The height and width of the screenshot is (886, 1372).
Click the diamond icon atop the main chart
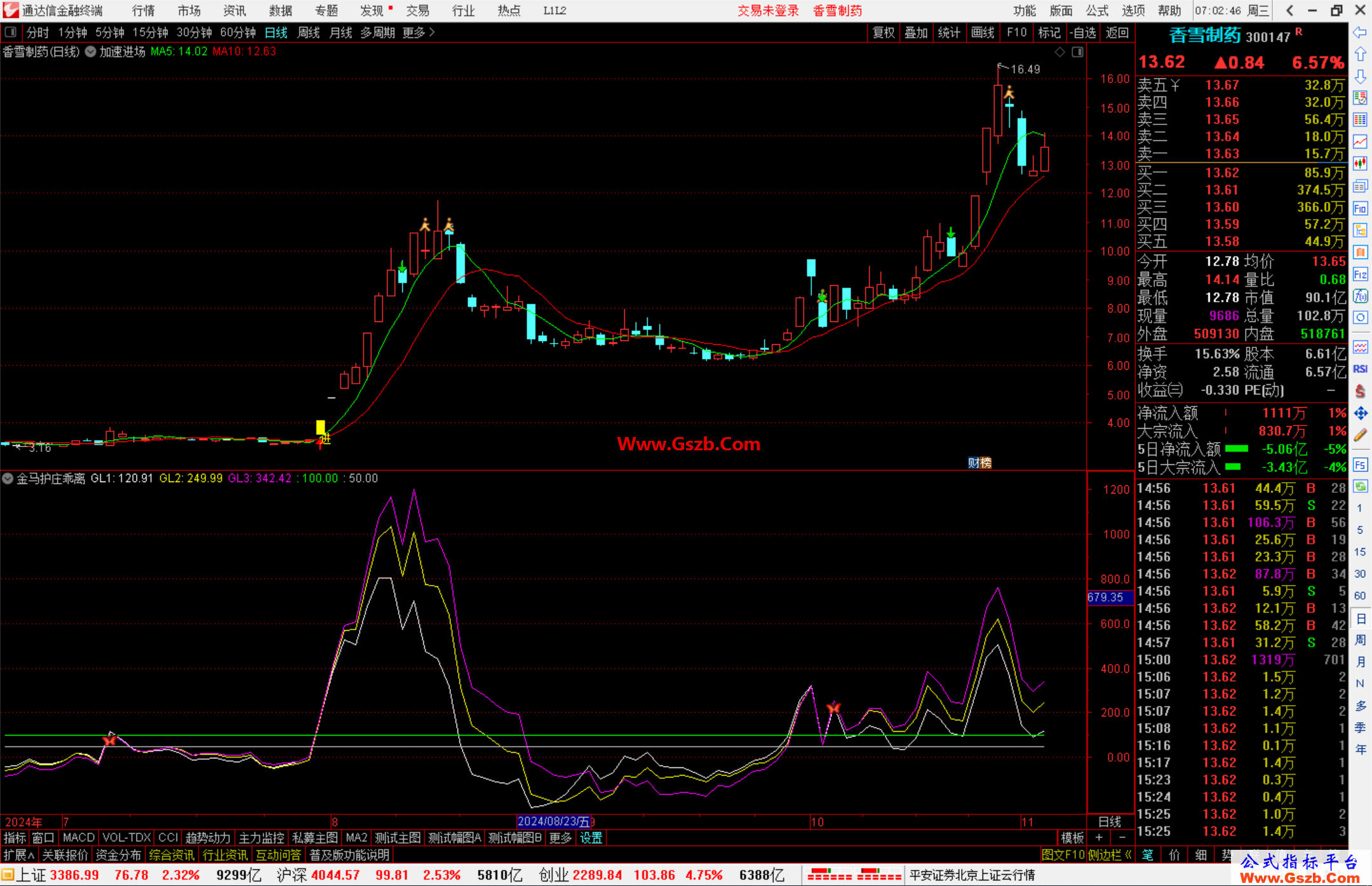(x=1059, y=52)
